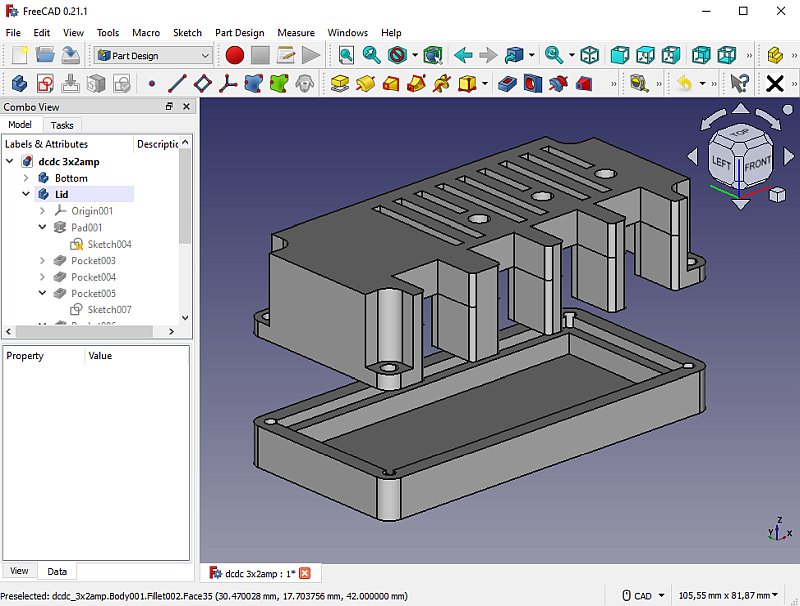Image resolution: width=800 pixels, height=606 pixels.
Task: Open the Macros editor icon
Action: click(286, 55)
